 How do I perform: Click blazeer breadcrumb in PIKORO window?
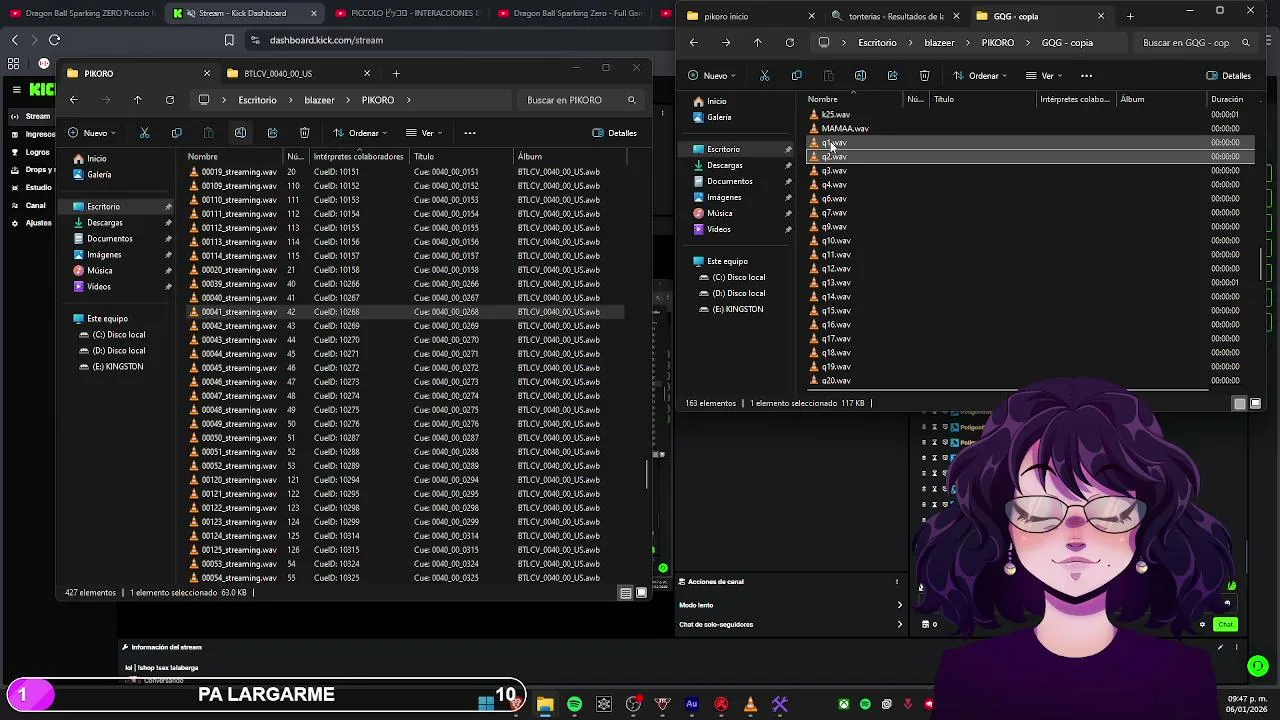[x=319, y=100]
